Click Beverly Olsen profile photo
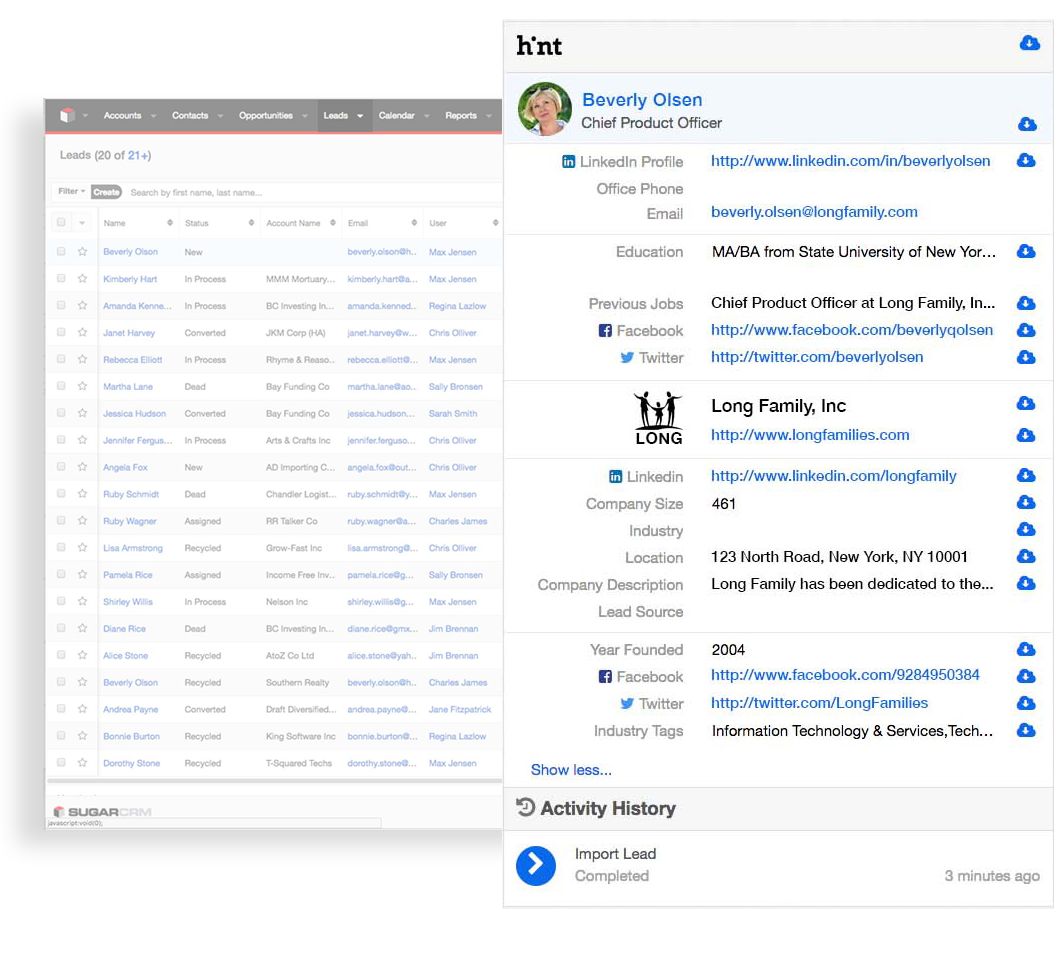Image resolution: width=1054 pixels, height=955 pixels. tap(544, 109)
